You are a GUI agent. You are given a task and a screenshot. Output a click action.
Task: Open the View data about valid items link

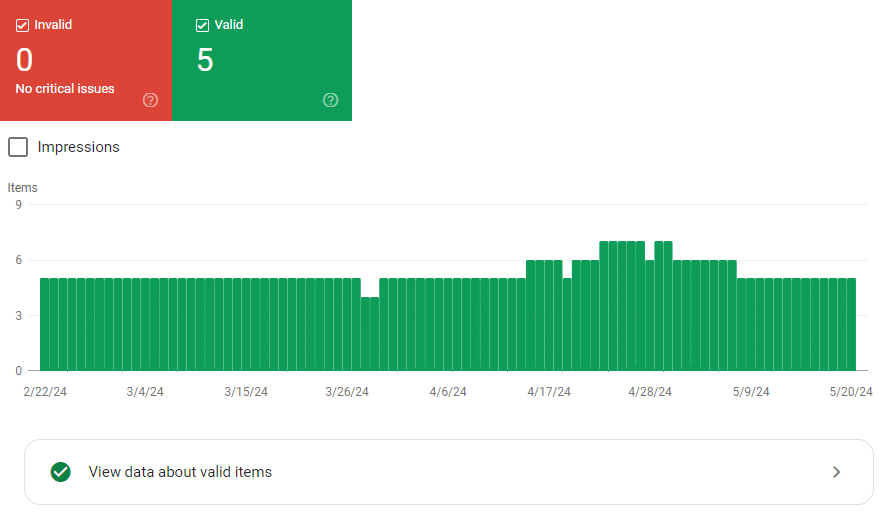tap(180, 472)
